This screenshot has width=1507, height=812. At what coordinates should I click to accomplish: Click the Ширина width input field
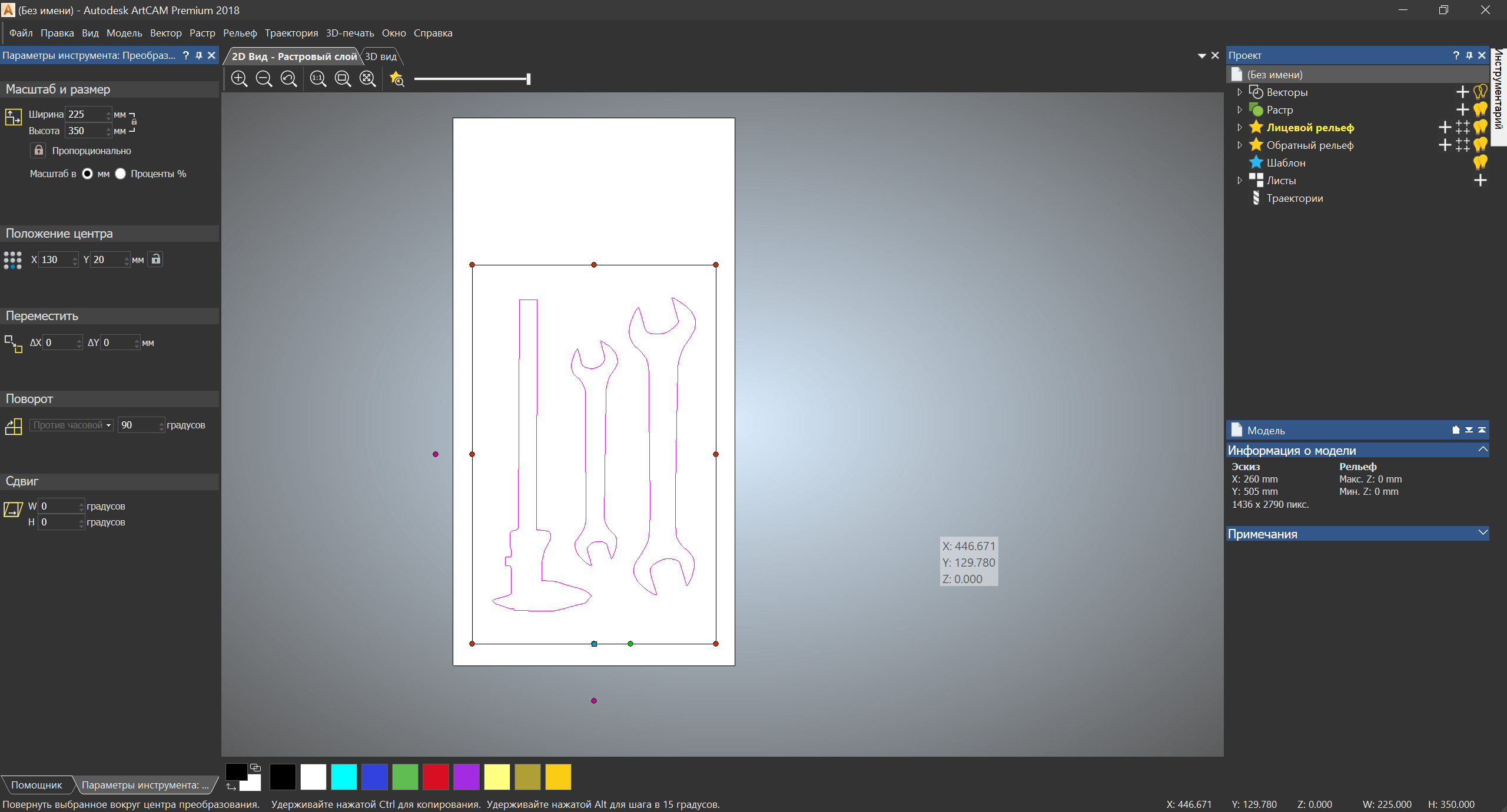click(86, 114)
